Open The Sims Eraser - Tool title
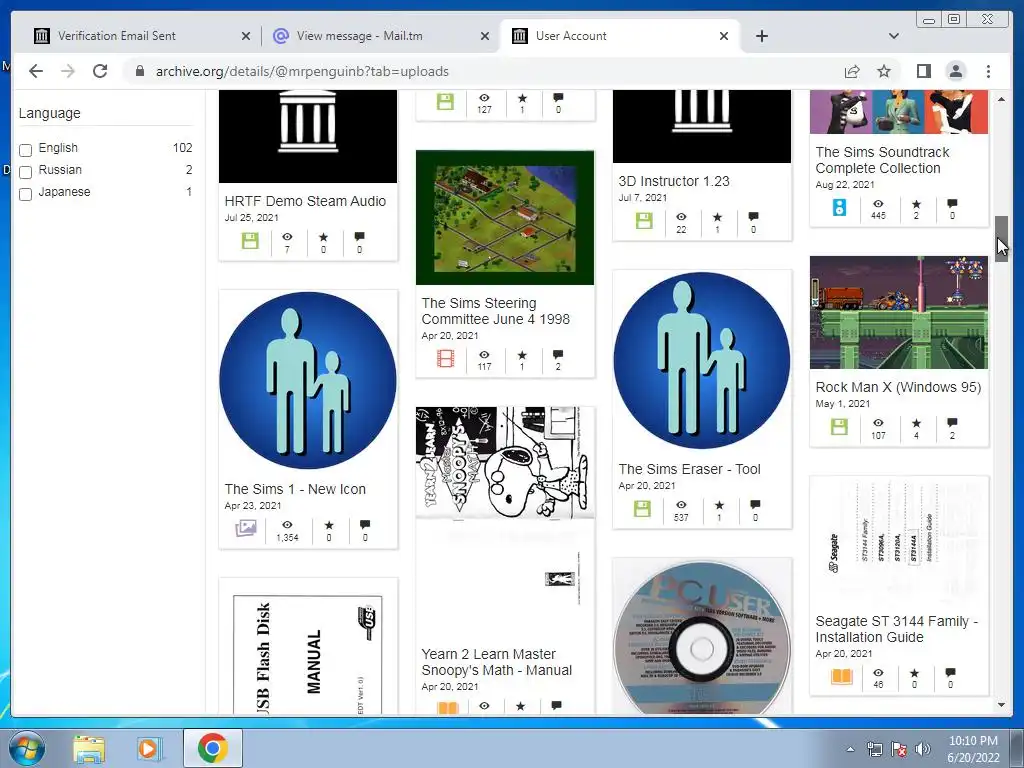1024x768 pixels. pyautogui.click(x=689, y=469)
